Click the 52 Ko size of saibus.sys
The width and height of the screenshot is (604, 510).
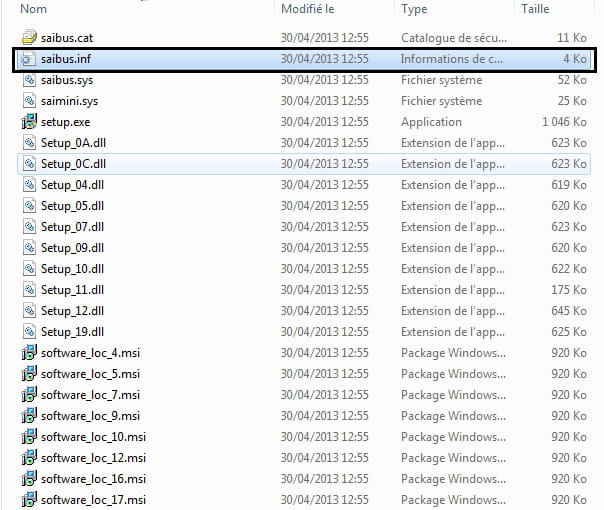(x=572, y=80)
